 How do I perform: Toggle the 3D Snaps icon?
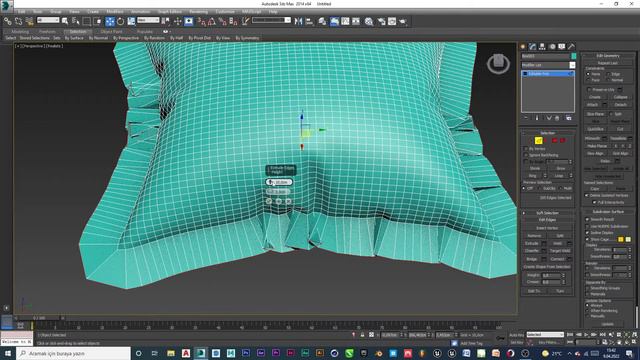[201, 21]
